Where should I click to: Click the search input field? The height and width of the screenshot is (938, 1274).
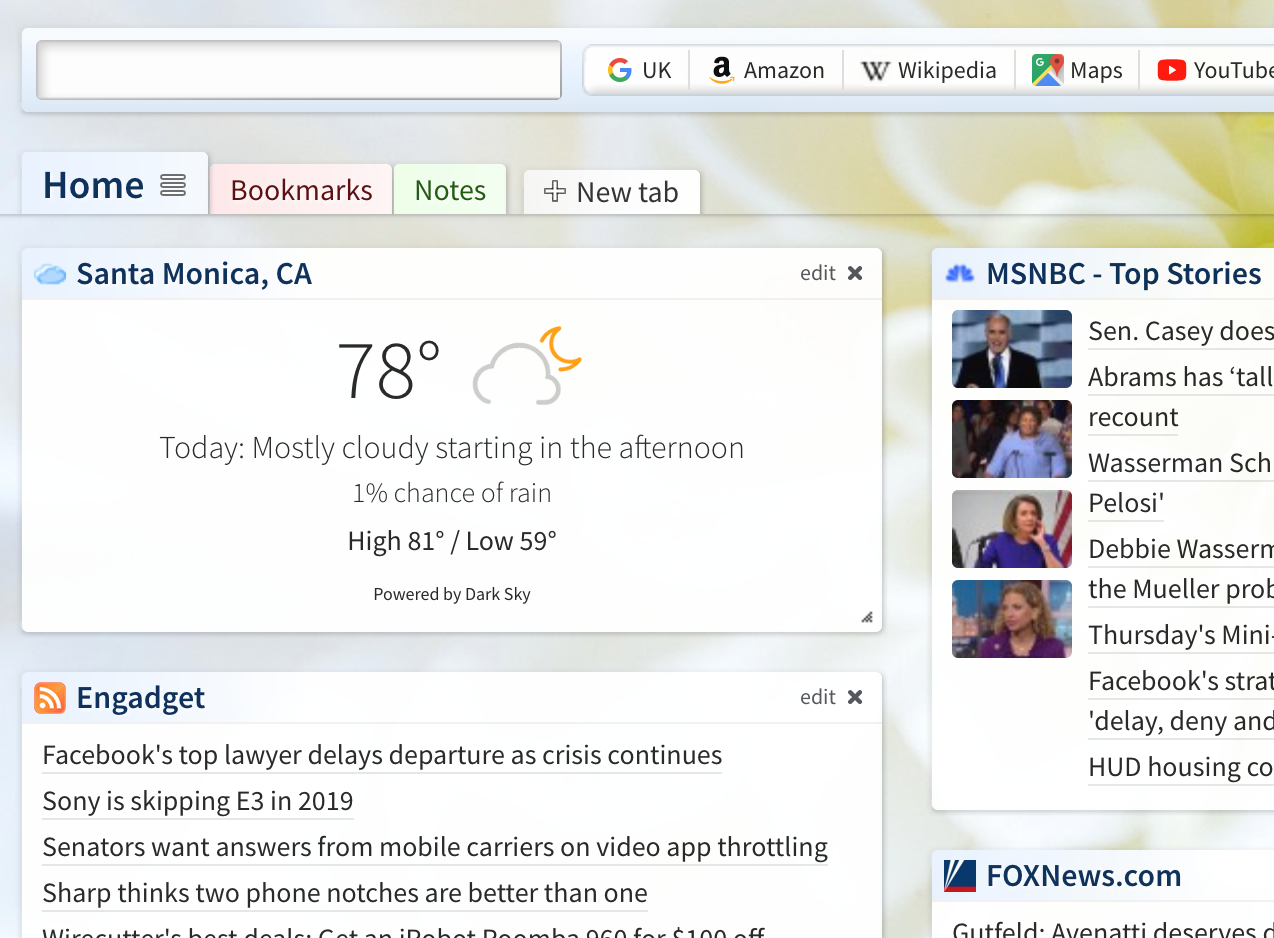(x=299, y=70)
